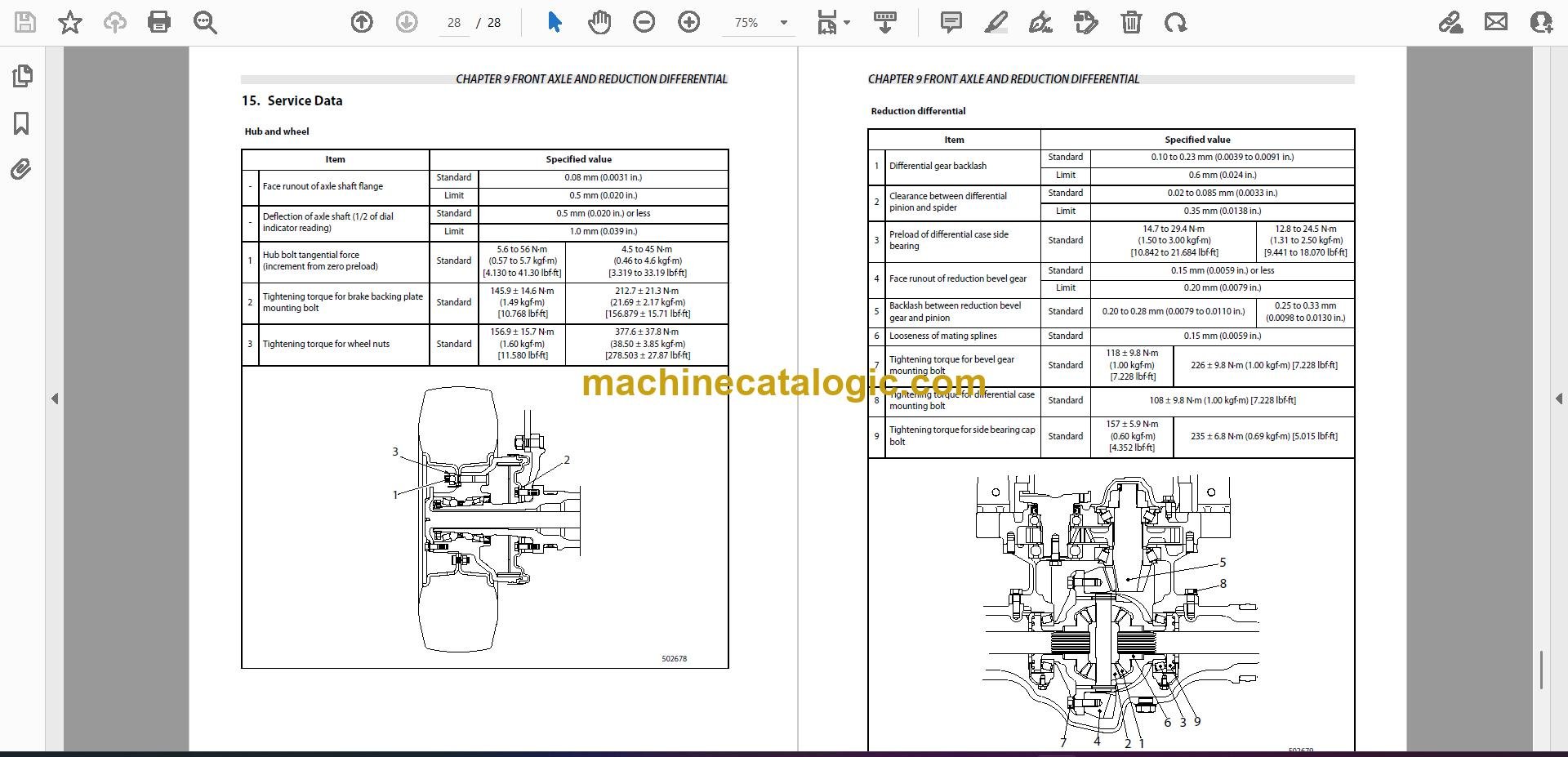Open the sign document tool

[x=1040, y=22]
